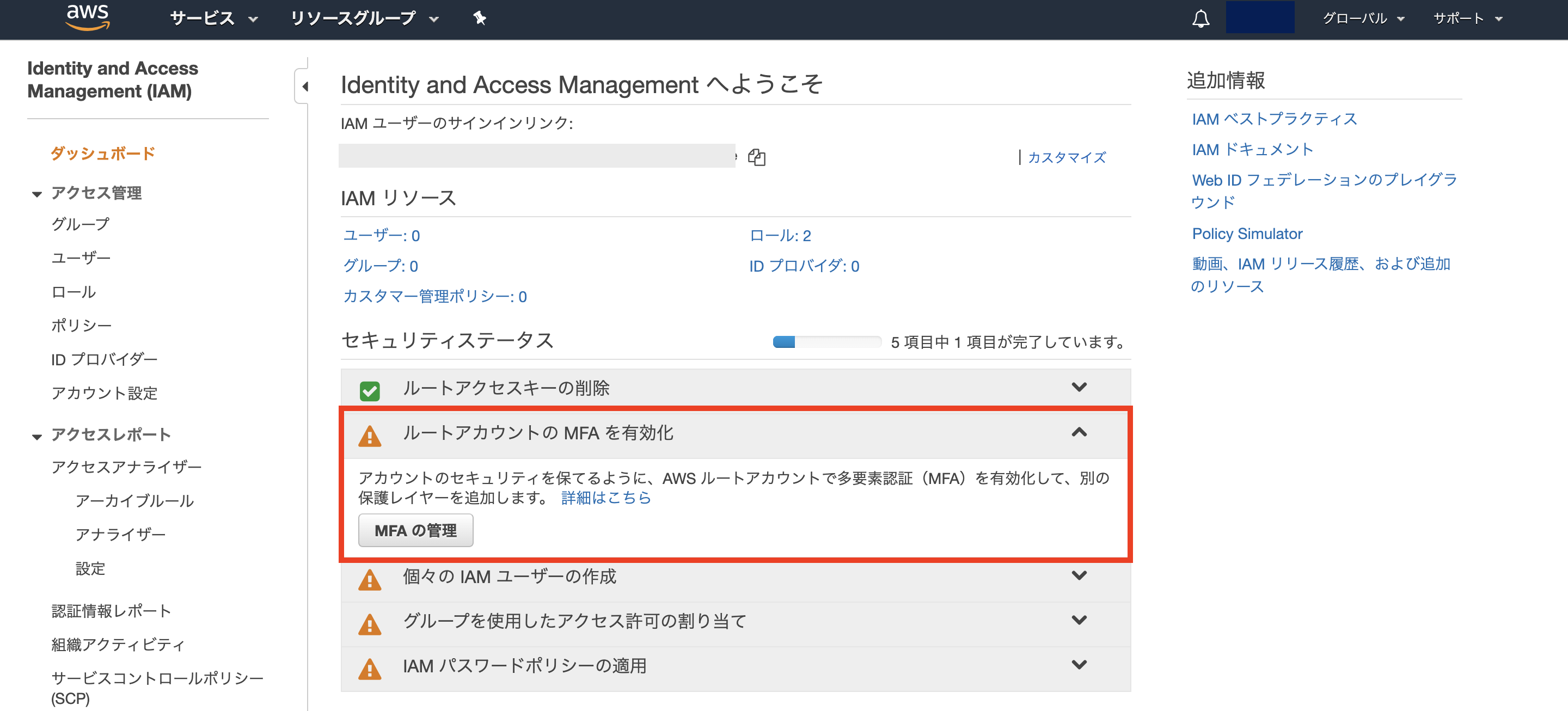Click green check icon for ルートアクセスキーの削除
Screen dimensions: 1568x711
(x=370, y=390)
